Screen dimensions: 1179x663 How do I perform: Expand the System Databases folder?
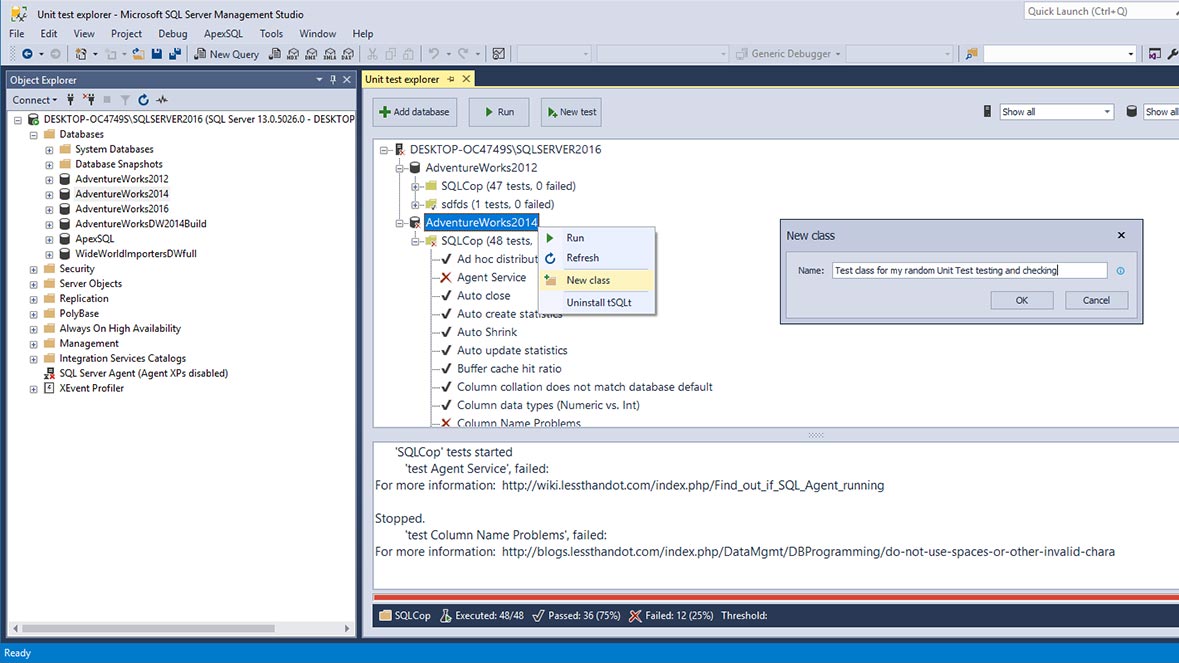tap(49, 150)
